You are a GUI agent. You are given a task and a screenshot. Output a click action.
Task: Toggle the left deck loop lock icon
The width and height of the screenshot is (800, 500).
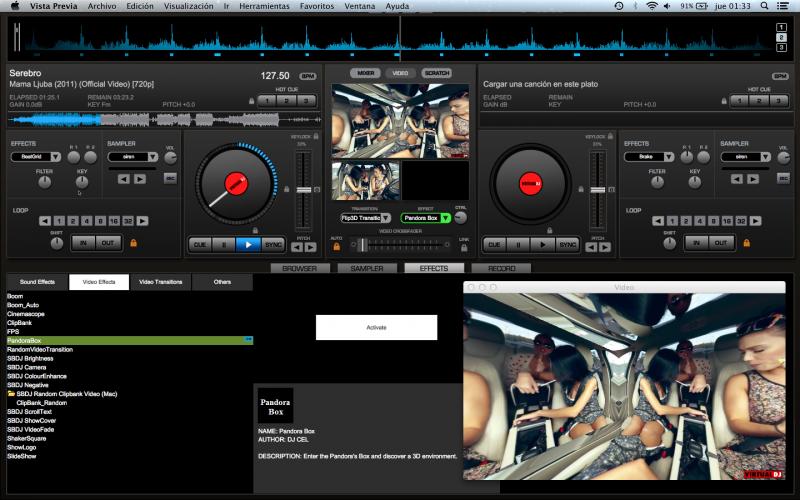point(134,243)
